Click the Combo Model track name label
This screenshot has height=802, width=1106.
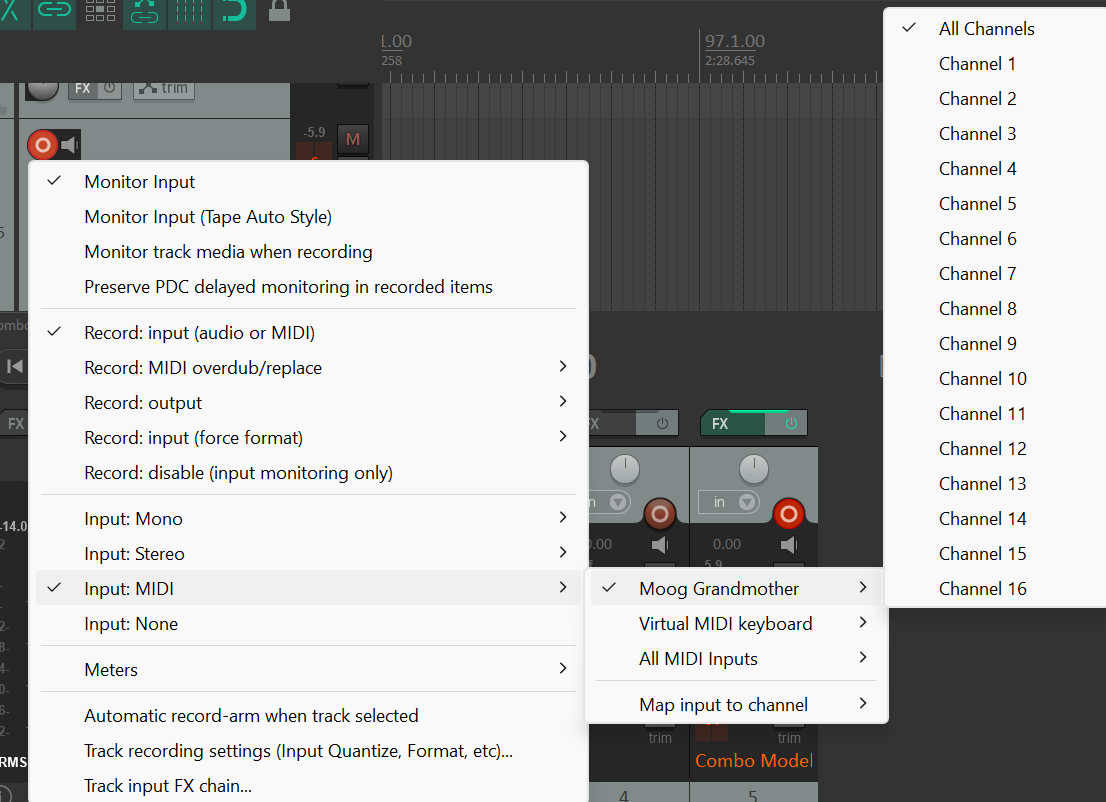click(754, 760)
